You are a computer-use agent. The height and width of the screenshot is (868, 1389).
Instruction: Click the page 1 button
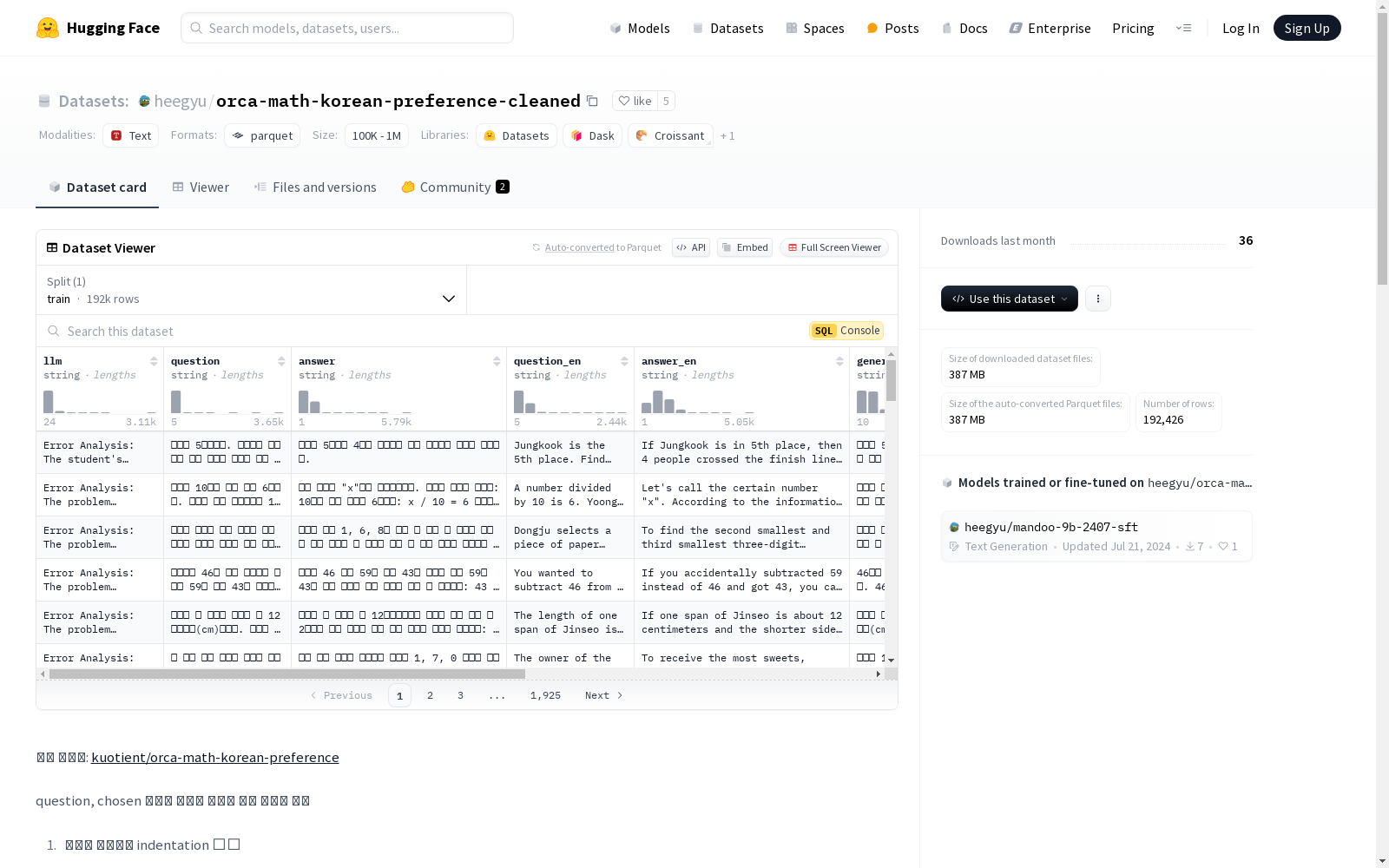[399, 695]
